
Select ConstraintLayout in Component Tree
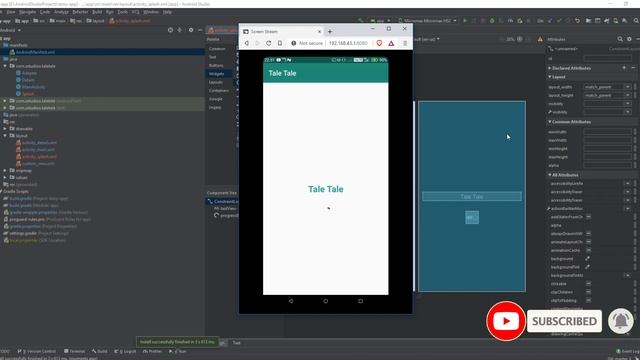click(x=223, y=201)
